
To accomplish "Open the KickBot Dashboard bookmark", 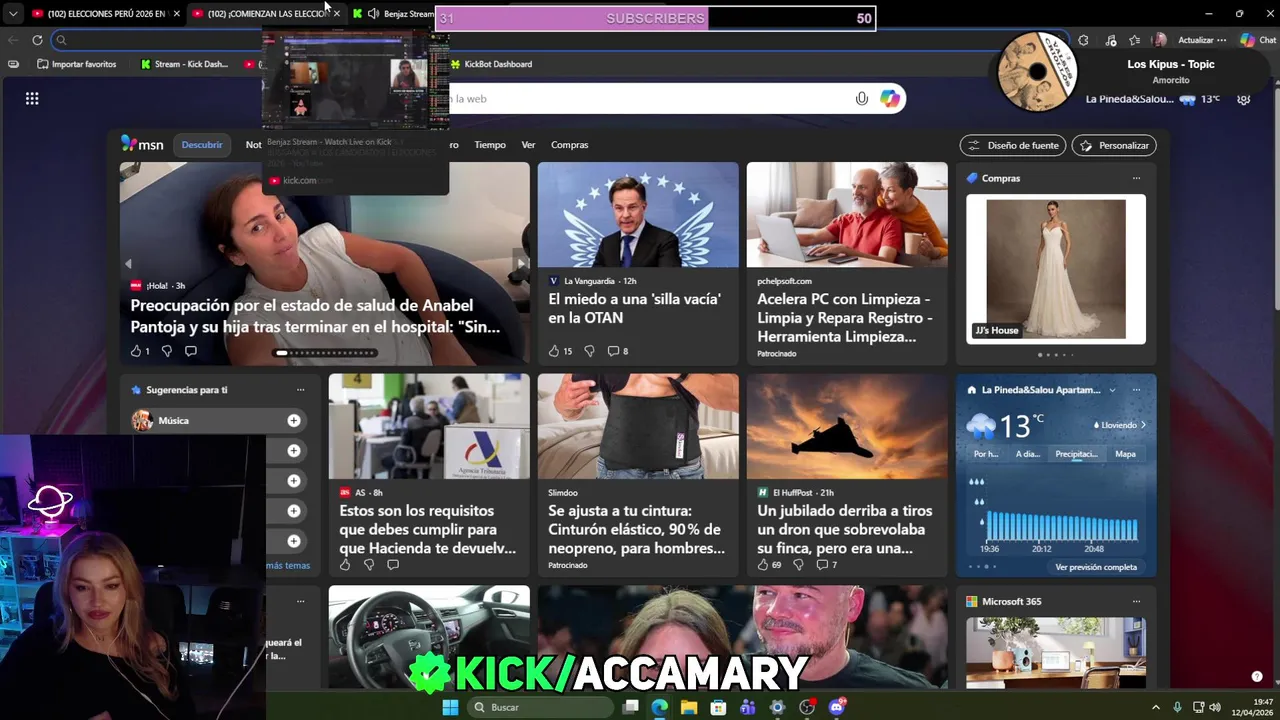I will 491,64.
